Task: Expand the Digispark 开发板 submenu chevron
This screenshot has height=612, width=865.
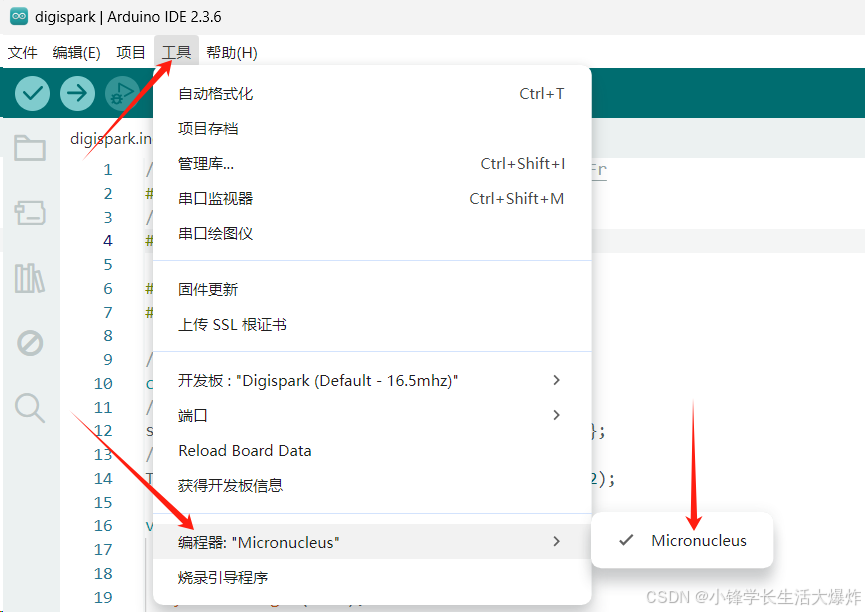Action: 556,380
